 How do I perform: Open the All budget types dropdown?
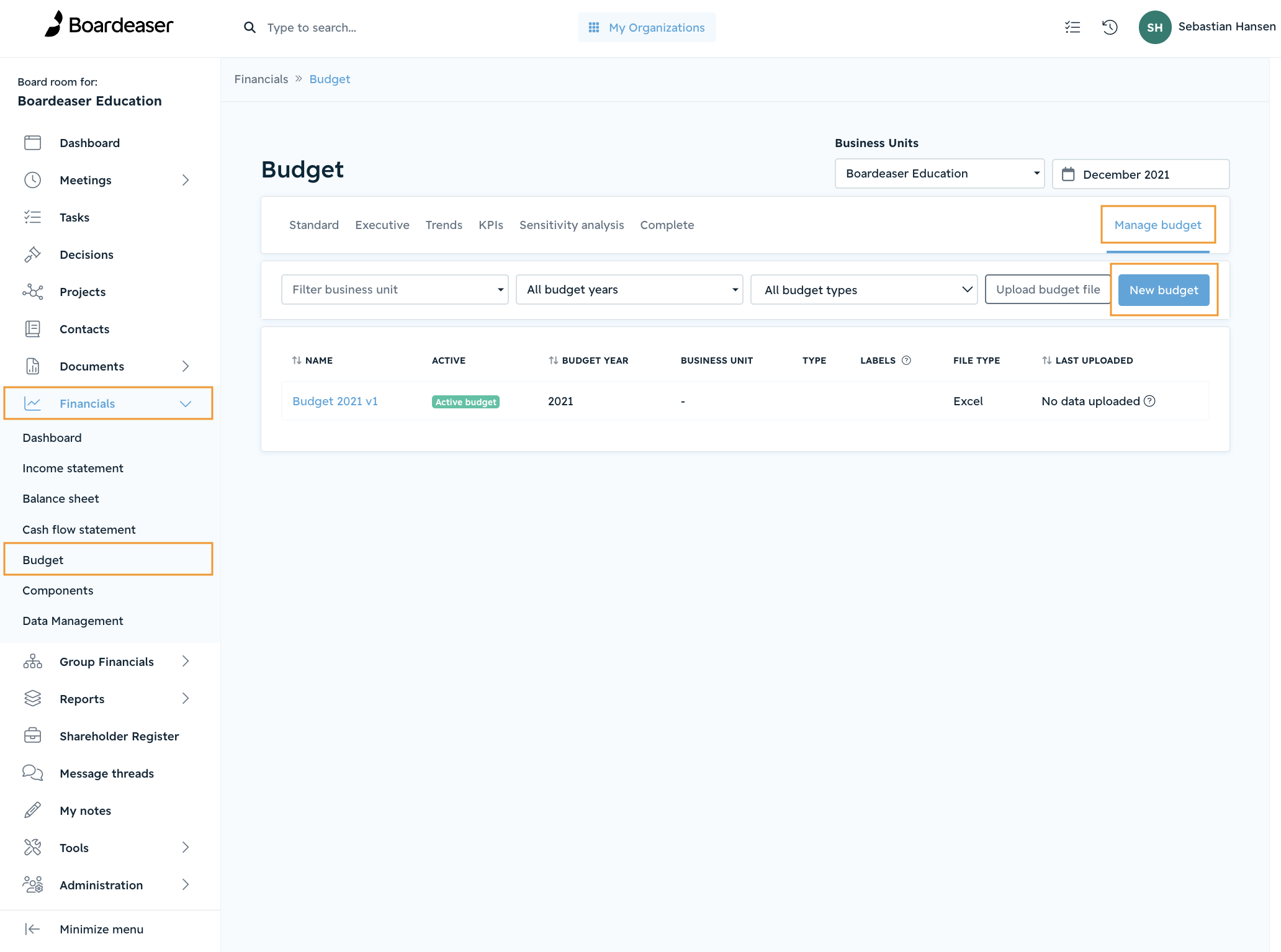click(x=863, y=289)
